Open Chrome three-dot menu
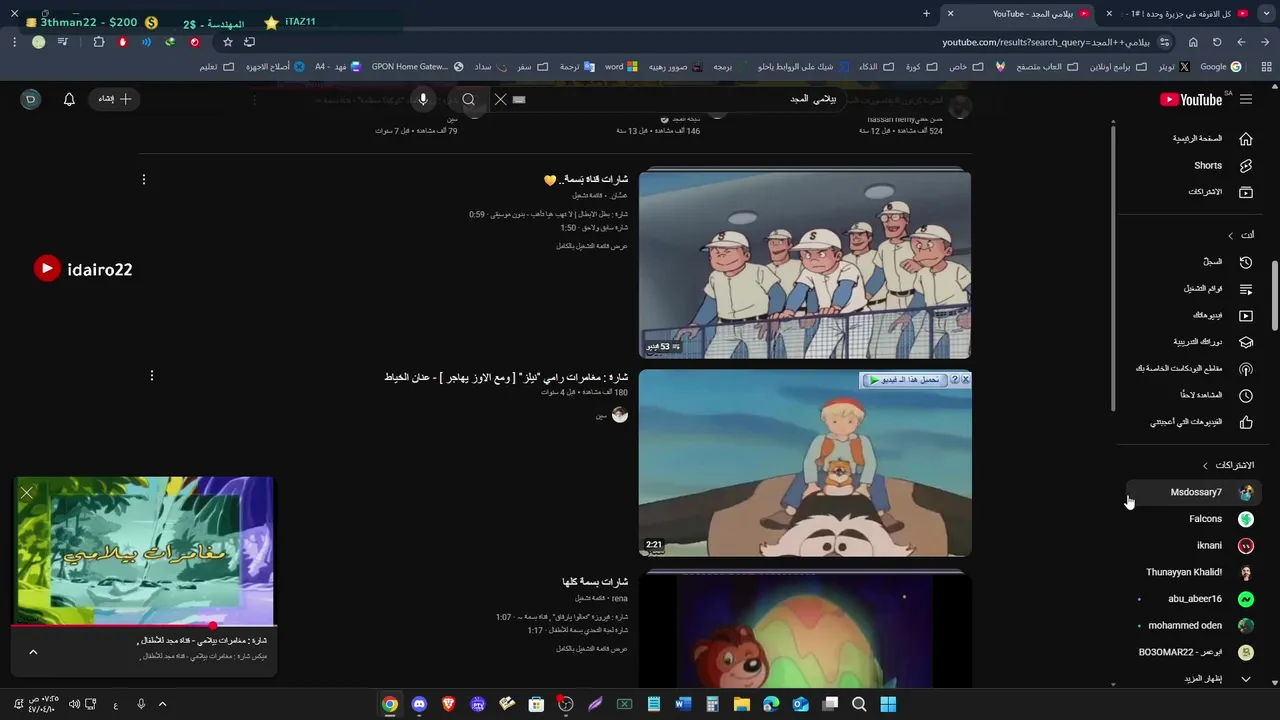 point(14,42)
